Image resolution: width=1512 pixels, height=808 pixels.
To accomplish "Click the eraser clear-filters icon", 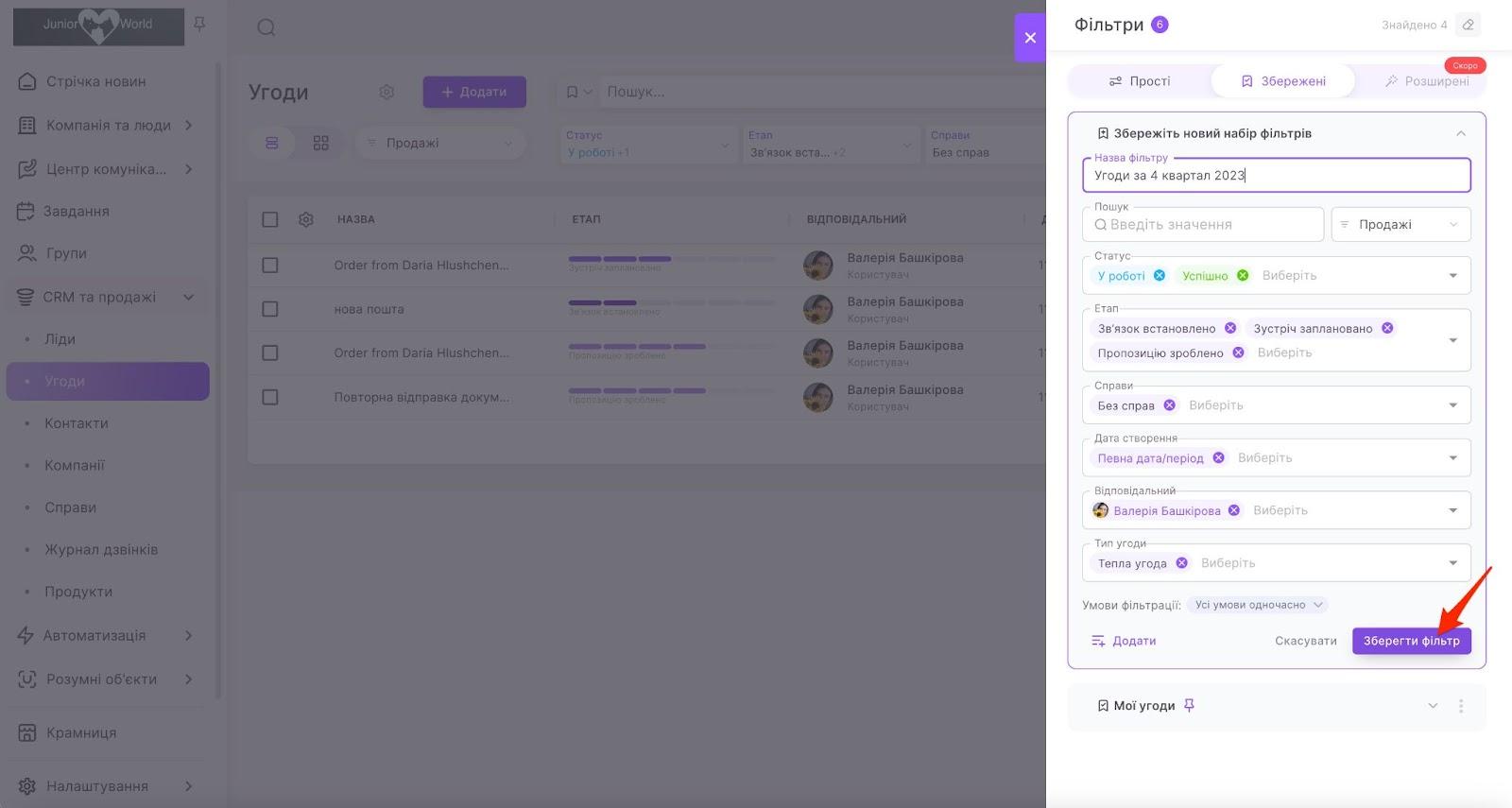I will point(1468,25).
